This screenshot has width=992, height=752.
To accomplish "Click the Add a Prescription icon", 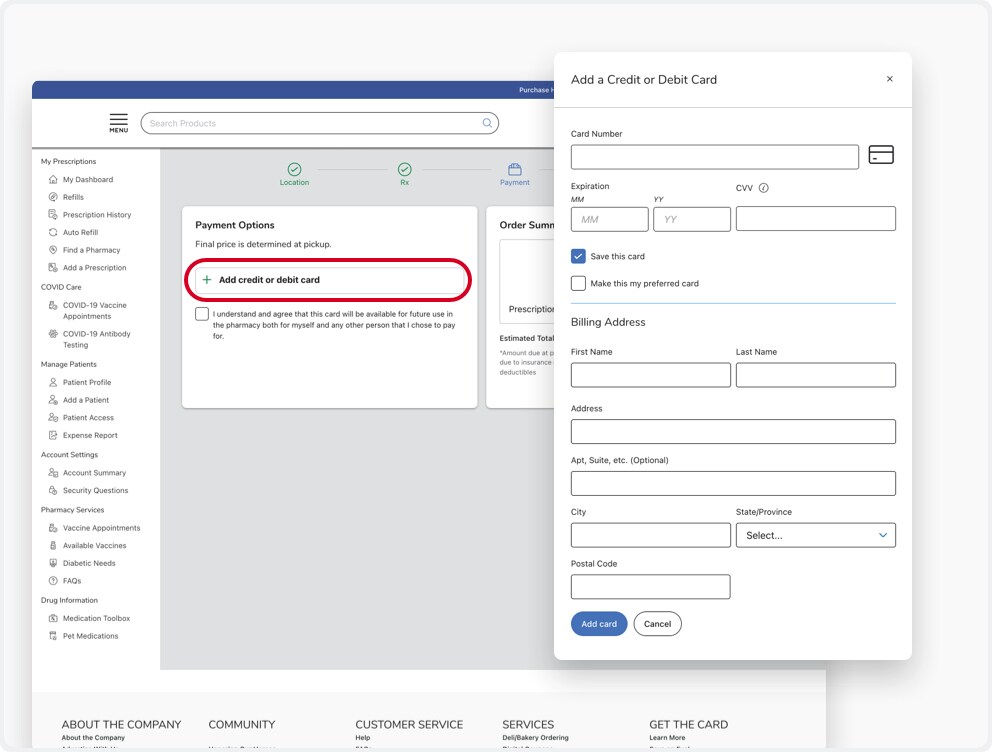I will (53, 268).
